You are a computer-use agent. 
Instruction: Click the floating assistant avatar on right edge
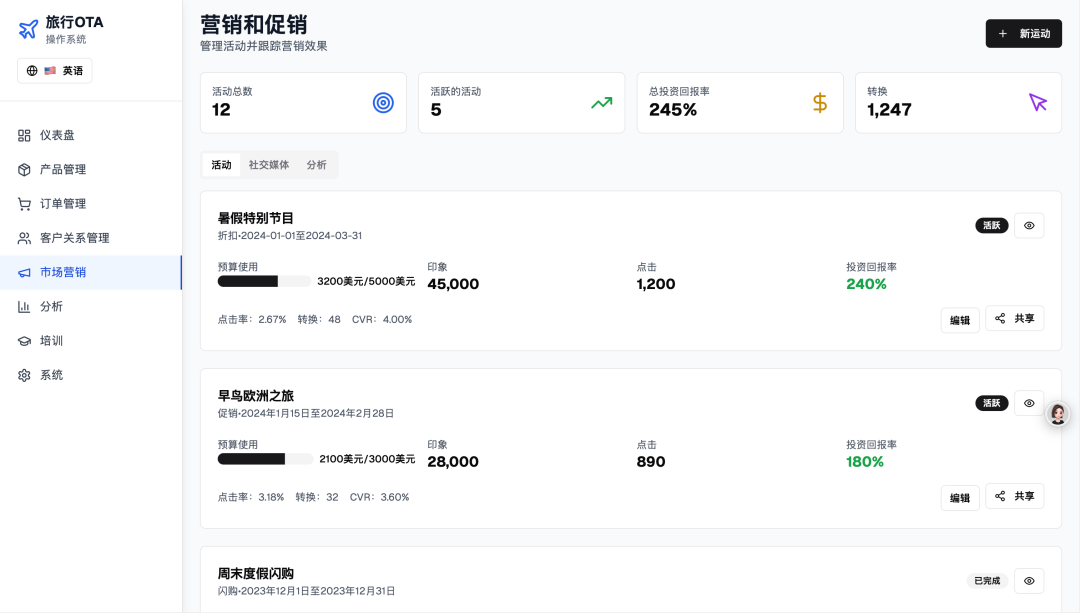coord(1058,414)
